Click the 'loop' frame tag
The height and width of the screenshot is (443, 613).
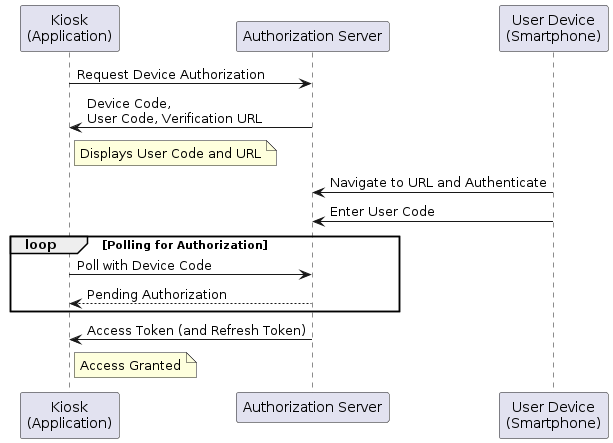point(48,245)
